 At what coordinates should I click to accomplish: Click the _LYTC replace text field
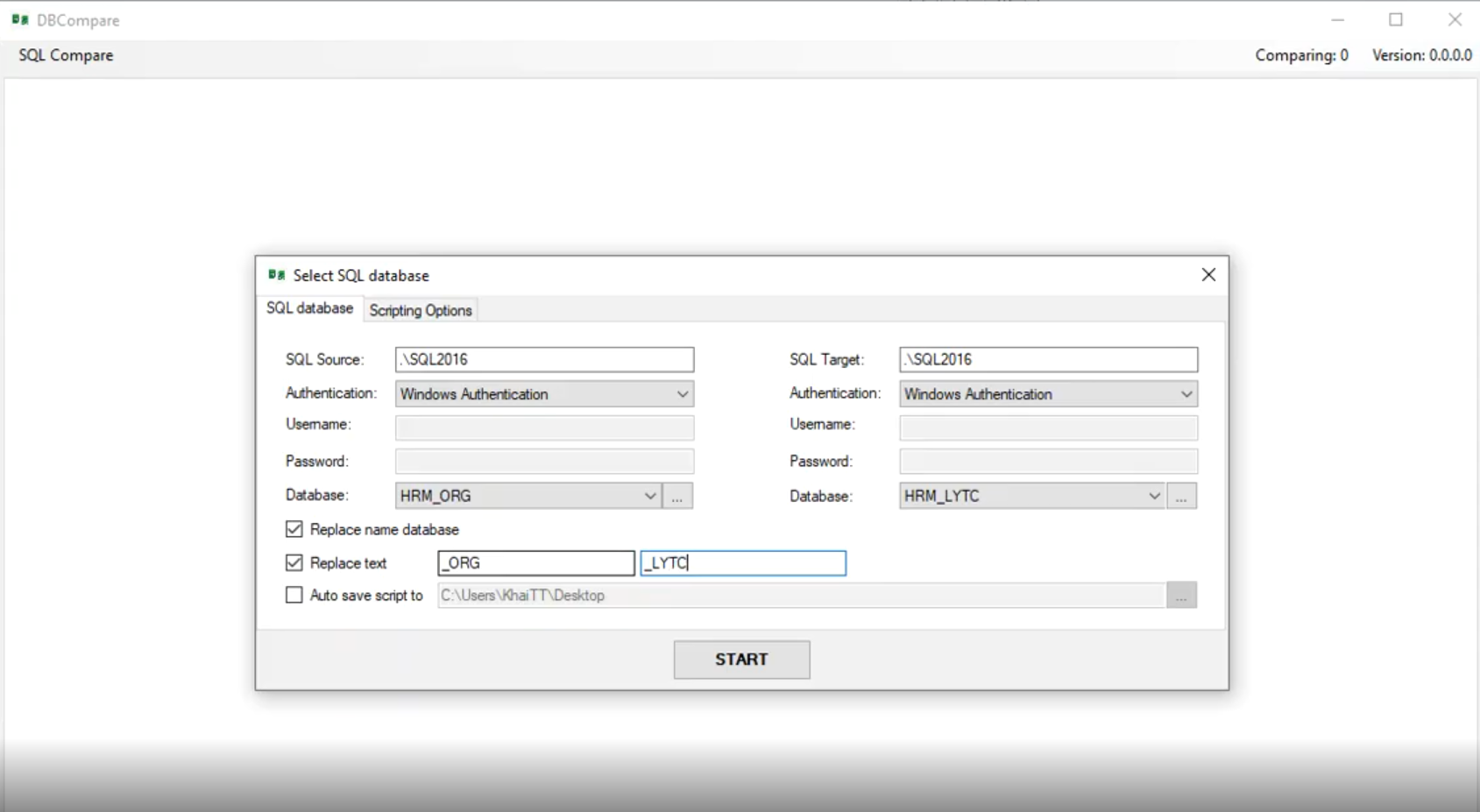[x=743, y=563]
